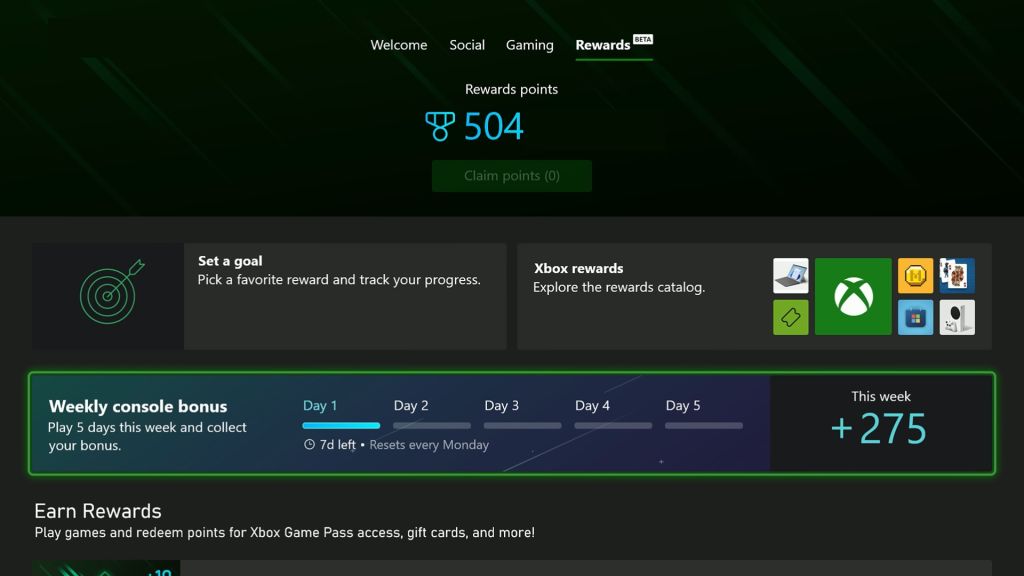Click the Day 3 progress bar
This screenshot has width=1024, height=576.
click(522, 426)
